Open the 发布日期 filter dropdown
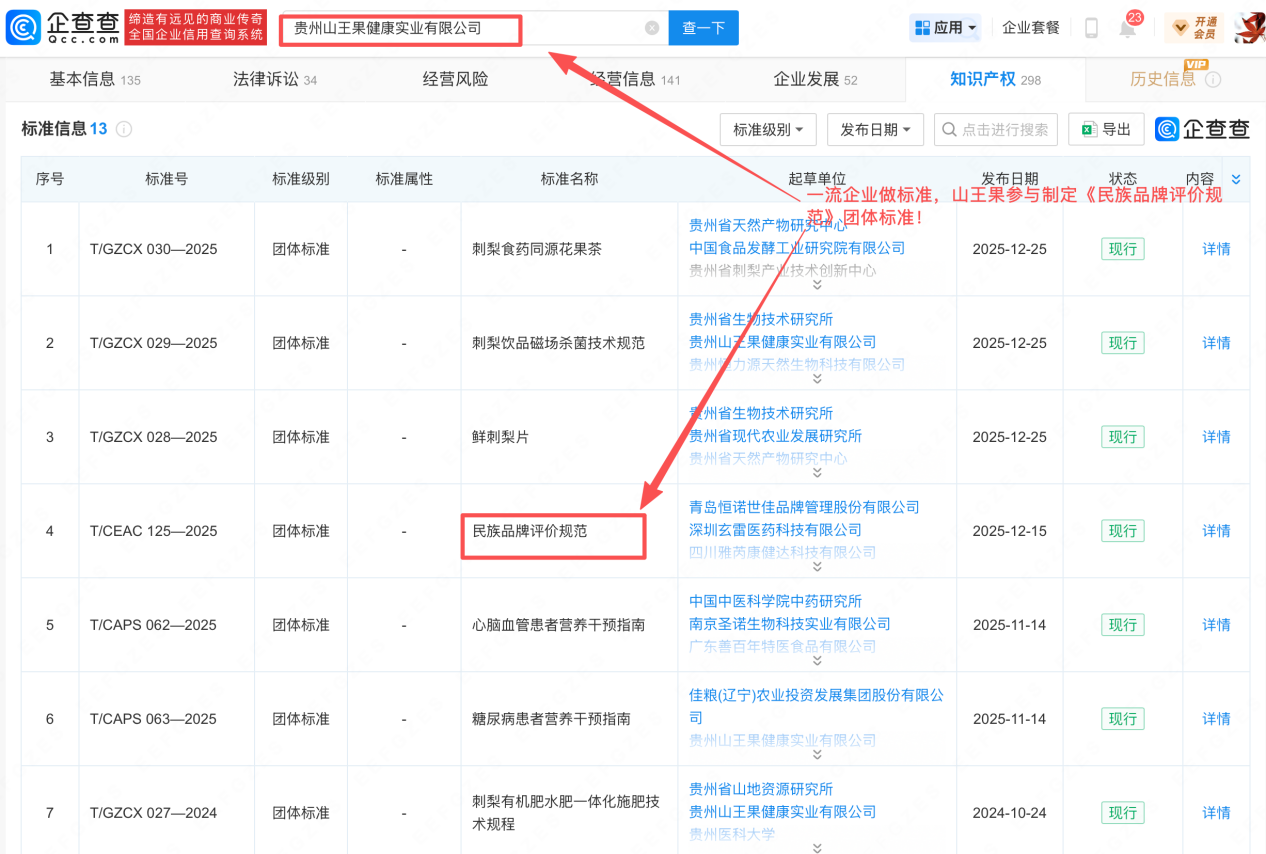 coord(875,129)
